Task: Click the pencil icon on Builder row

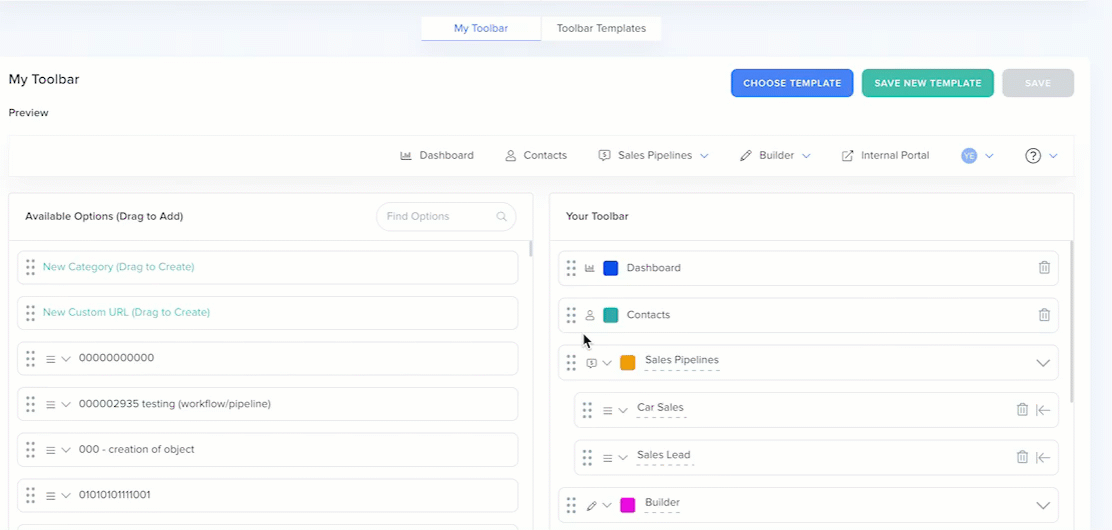Action: 591,506
